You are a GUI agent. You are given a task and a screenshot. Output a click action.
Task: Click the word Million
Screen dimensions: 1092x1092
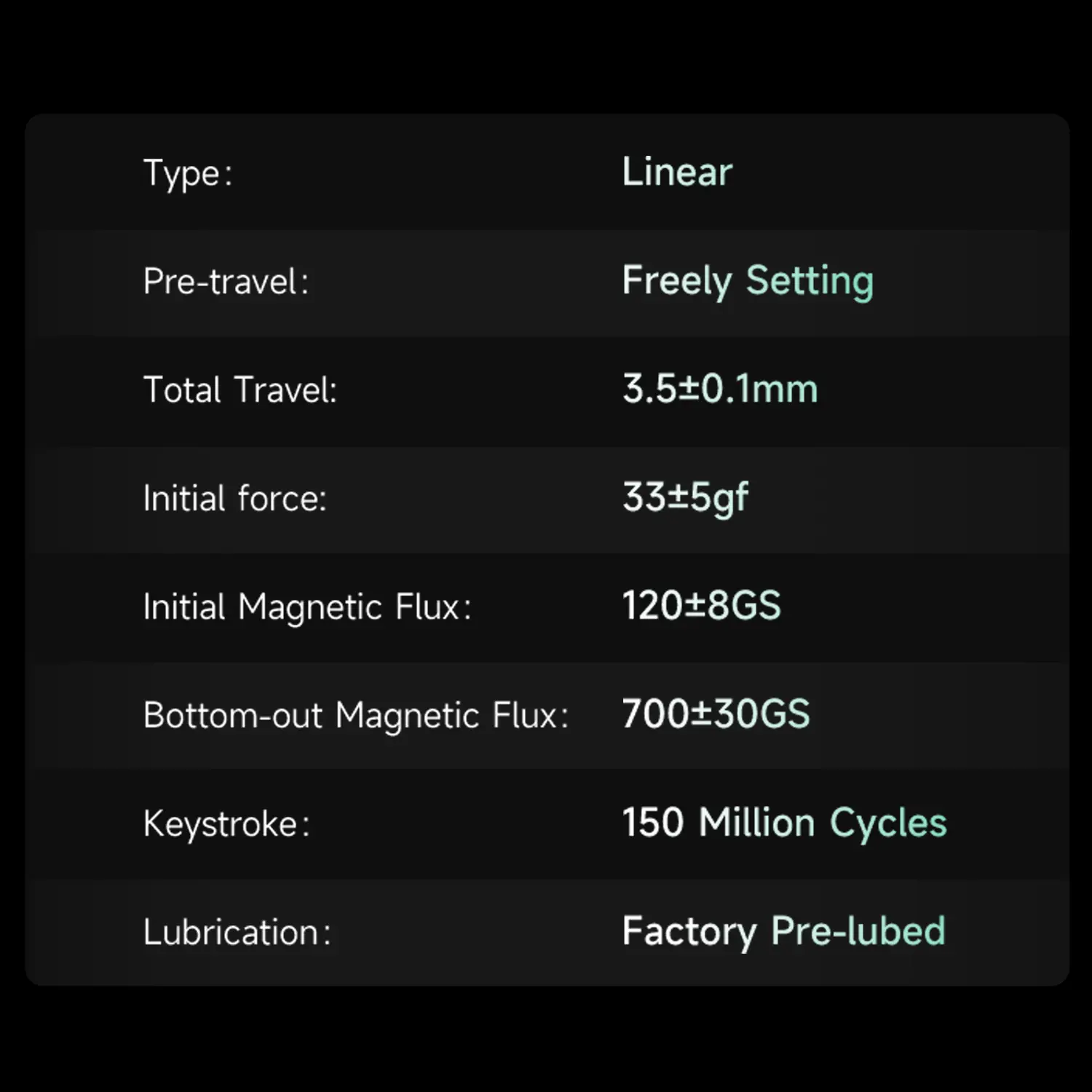[756, 823]
